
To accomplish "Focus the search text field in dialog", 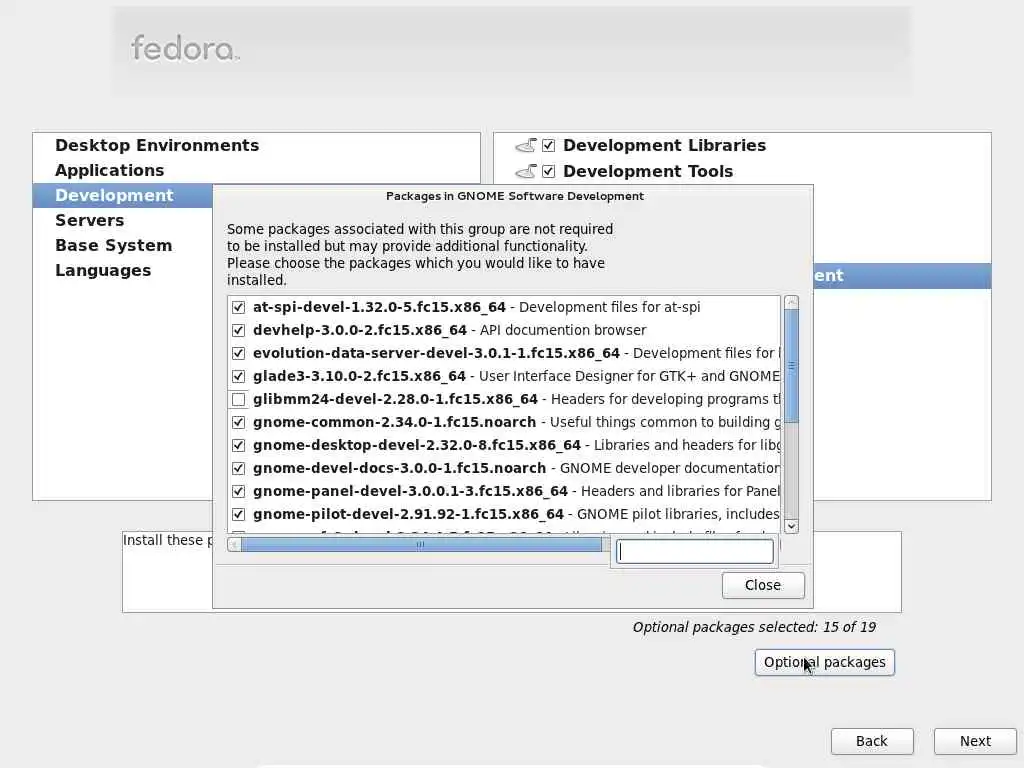I will pos(695,552).
